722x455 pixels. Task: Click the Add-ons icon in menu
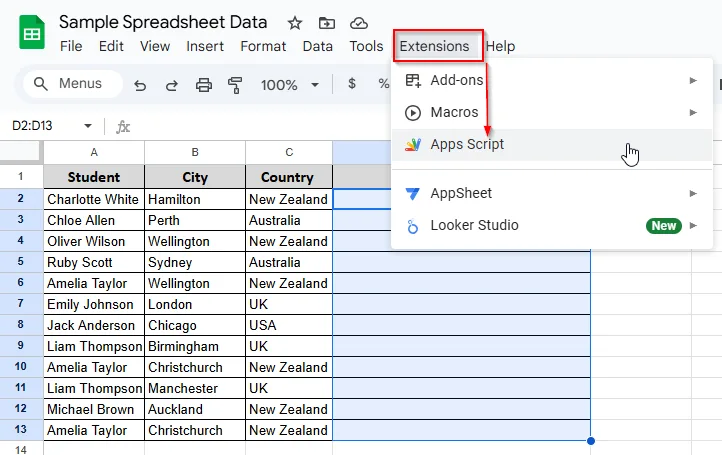click(x=413, y=81)
